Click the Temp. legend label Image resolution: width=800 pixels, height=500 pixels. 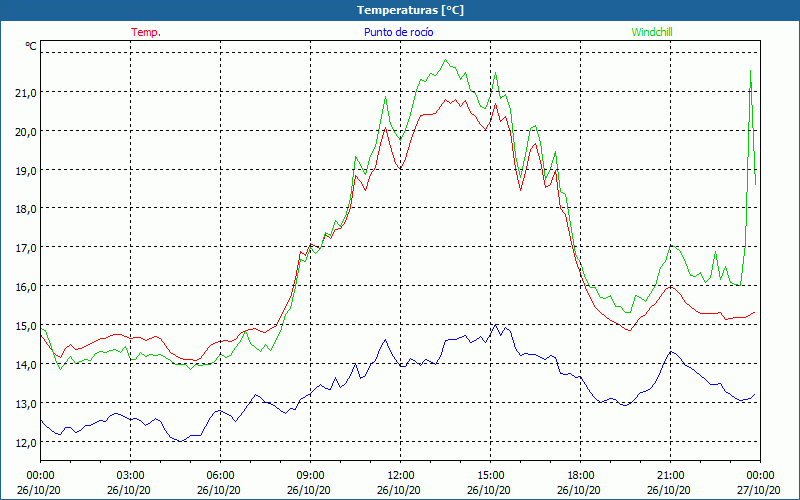pos(146,32)
